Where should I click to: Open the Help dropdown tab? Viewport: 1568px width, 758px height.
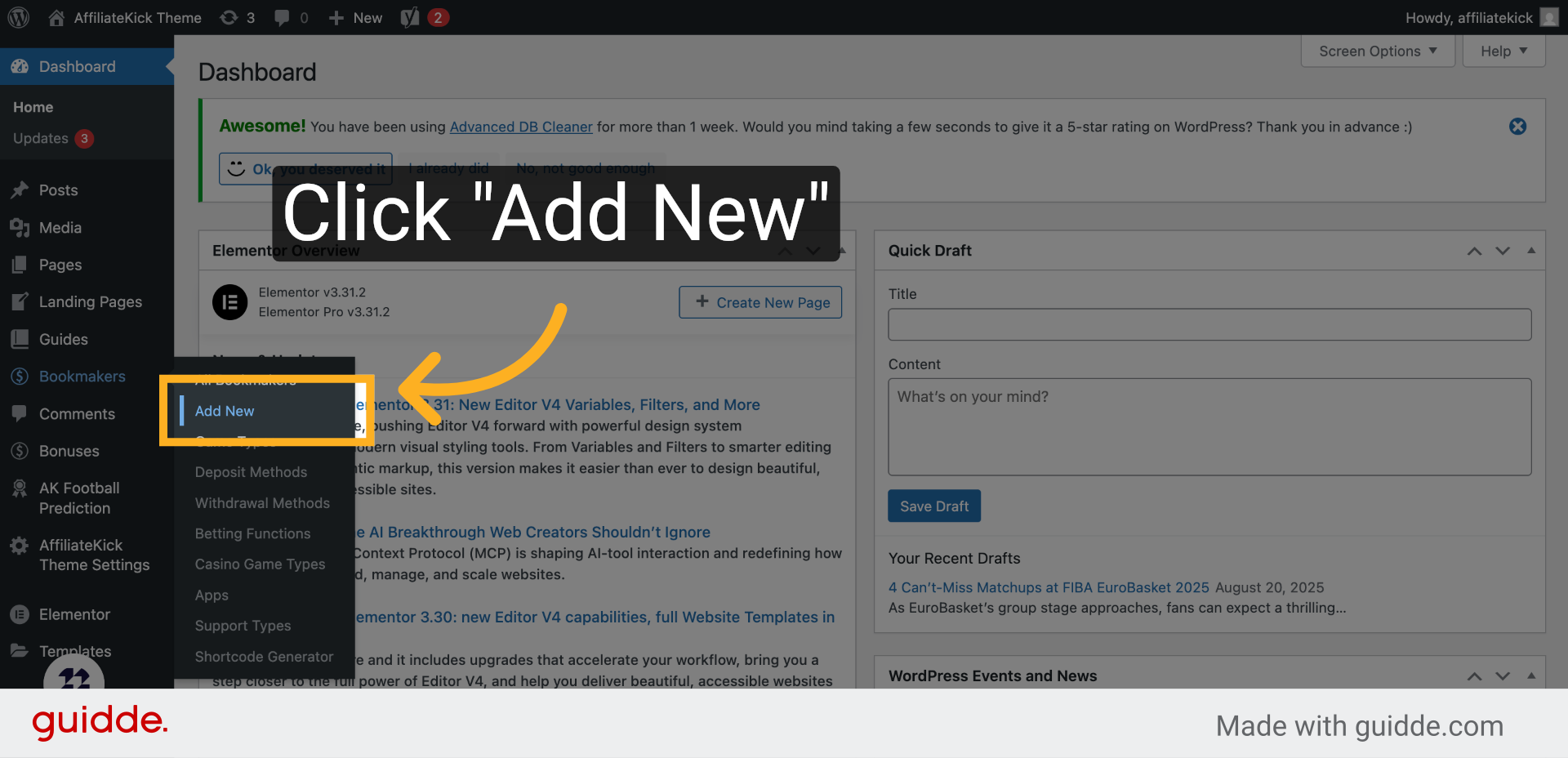pyautogui.click(x=1503, y=51)
